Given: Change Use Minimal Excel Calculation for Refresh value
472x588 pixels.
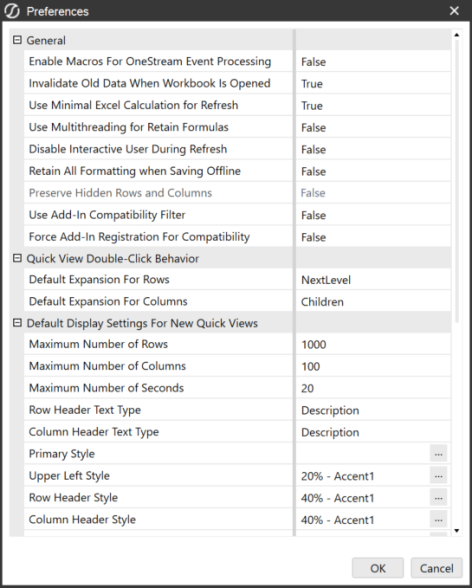Looking at the screenshot, I should (373, 105).
